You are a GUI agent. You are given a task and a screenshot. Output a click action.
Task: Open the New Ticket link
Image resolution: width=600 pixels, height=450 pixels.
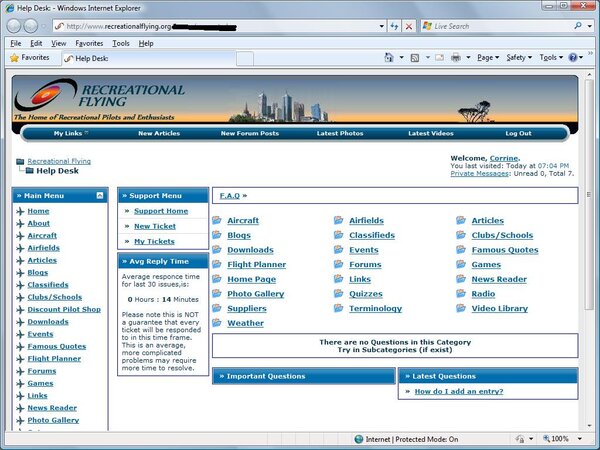point(155,226)
